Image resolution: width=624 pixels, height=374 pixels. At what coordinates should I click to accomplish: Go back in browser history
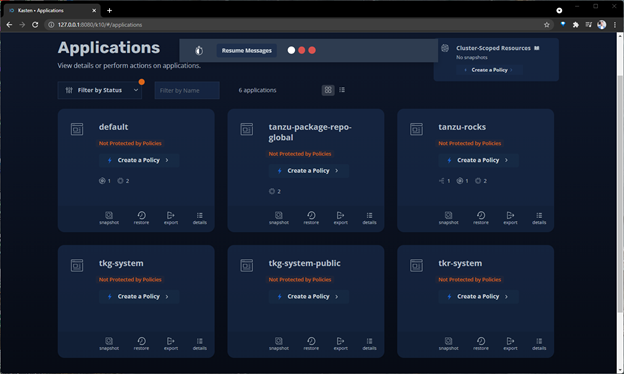click(9, 25)
